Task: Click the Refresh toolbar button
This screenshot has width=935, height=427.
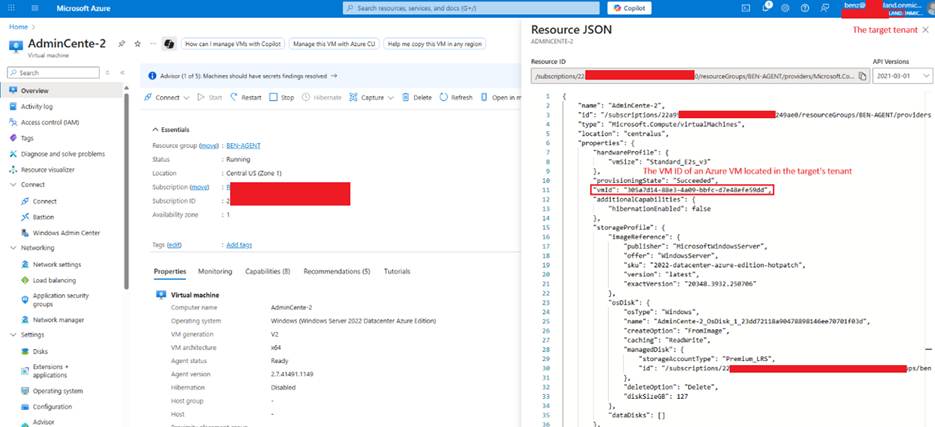Action: [x=456, y=97]
